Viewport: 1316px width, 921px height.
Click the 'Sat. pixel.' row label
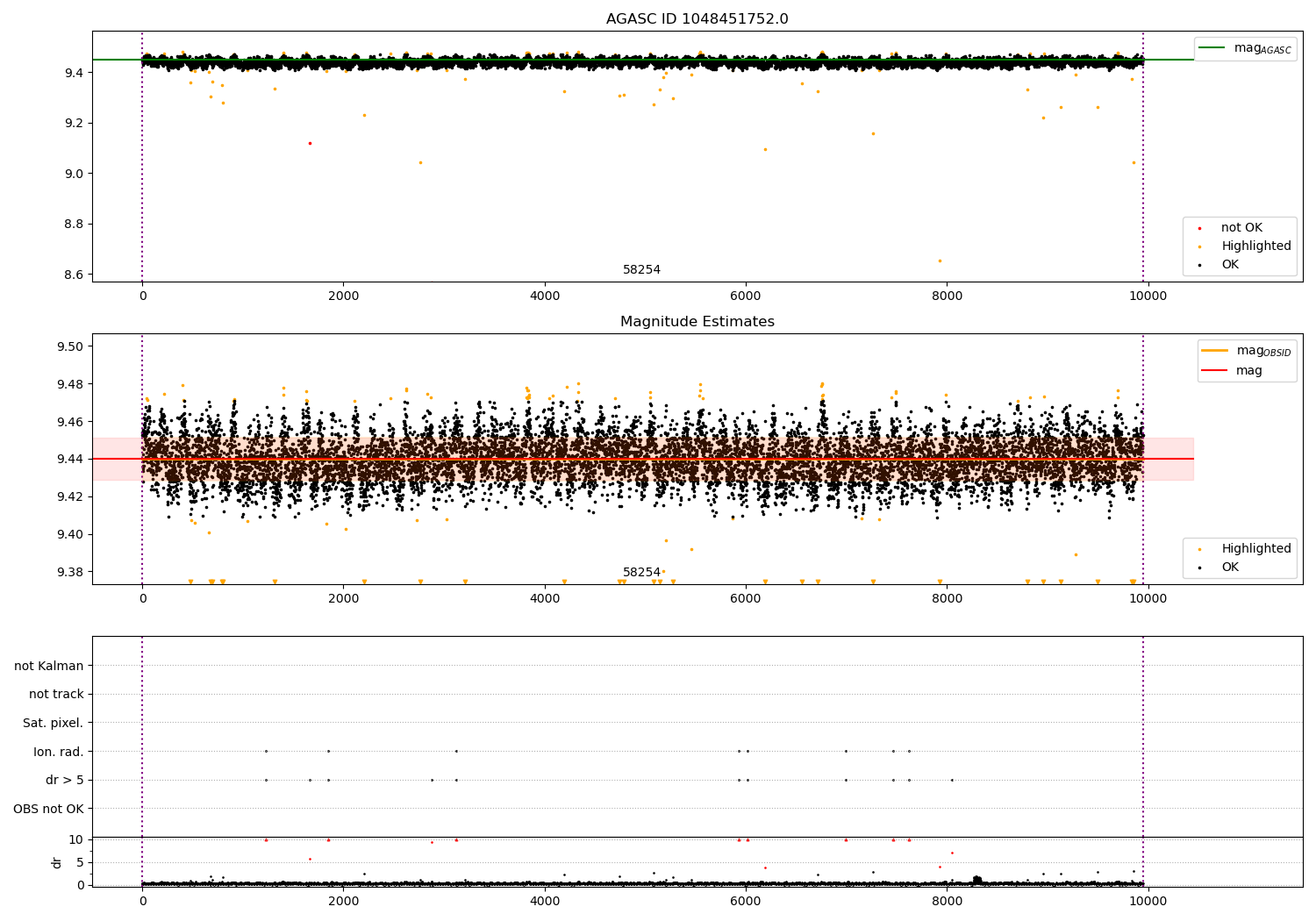(x=54, y=723)
